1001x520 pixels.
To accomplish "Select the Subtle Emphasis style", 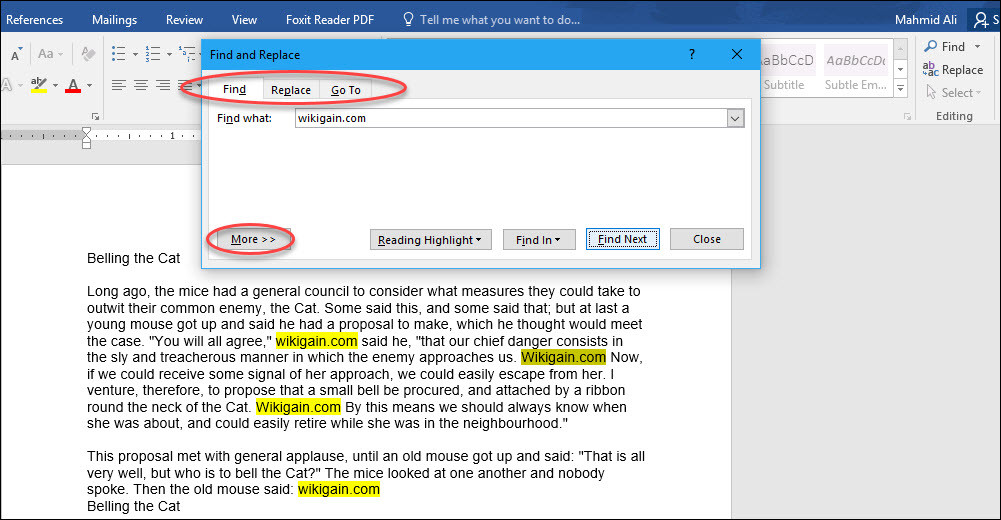I will [x=855, y=69].
